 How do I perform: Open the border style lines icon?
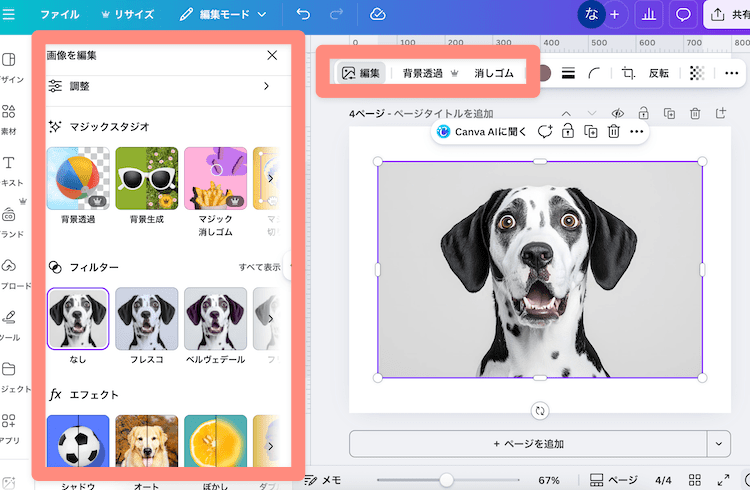568,73
